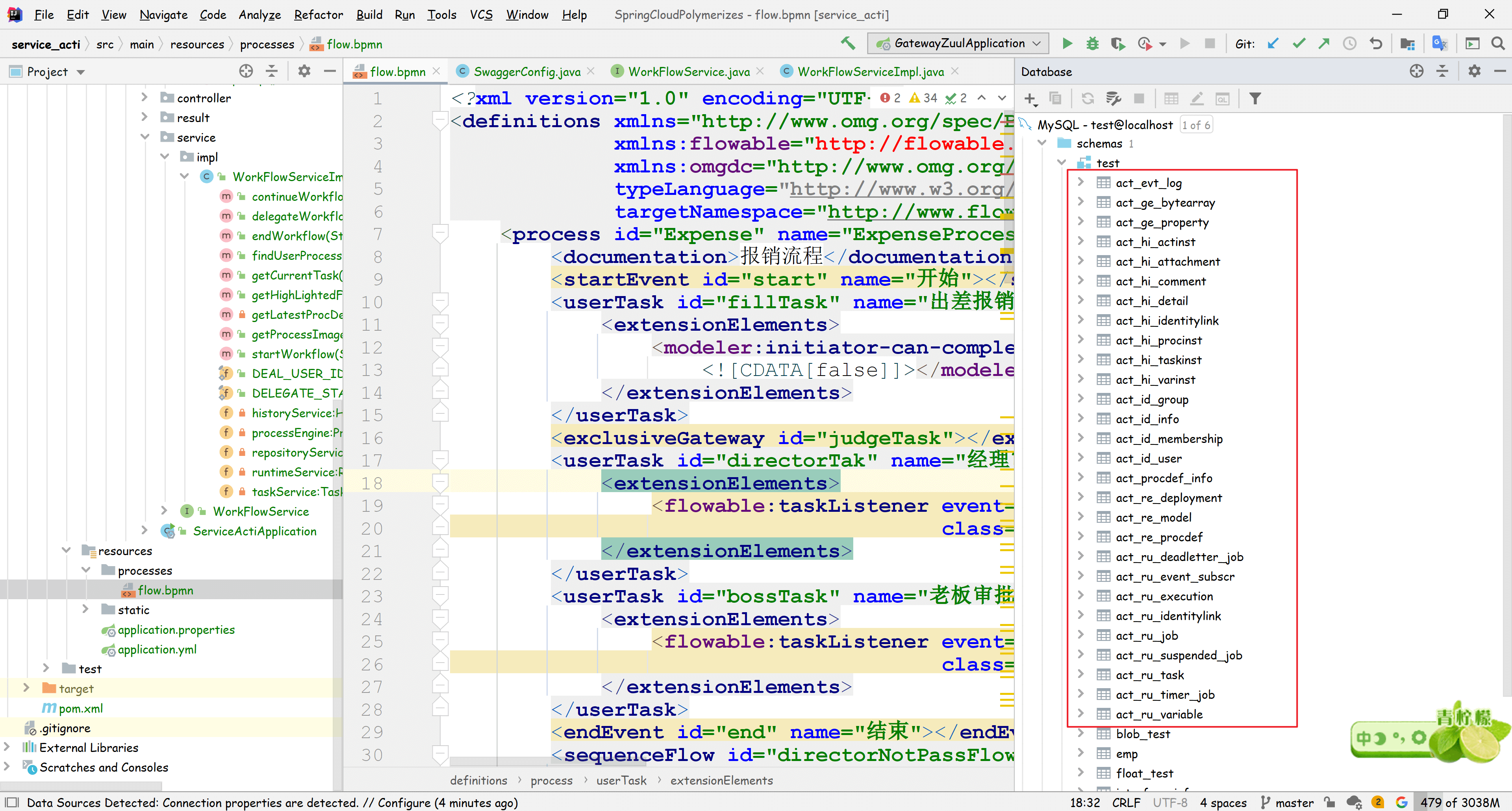Click the green Run application icon
The height and width of the screenshot is (811, 1512).
point(1067,43)
